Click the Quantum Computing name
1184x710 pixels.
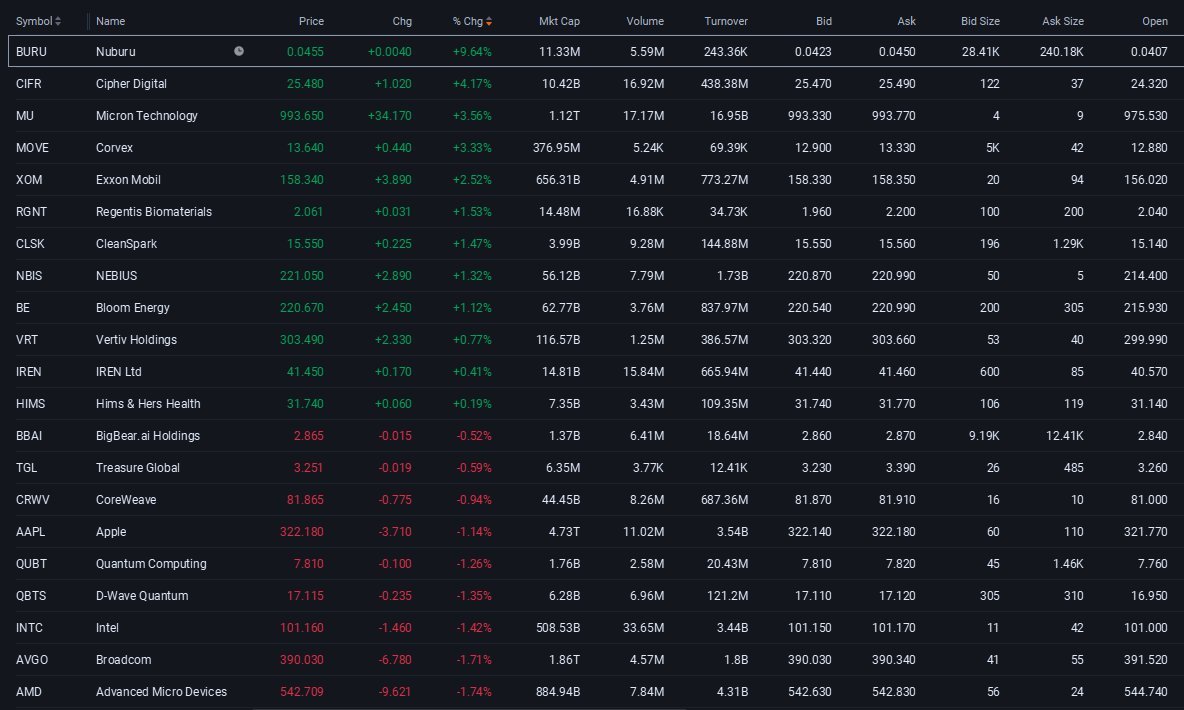(151, 563)
